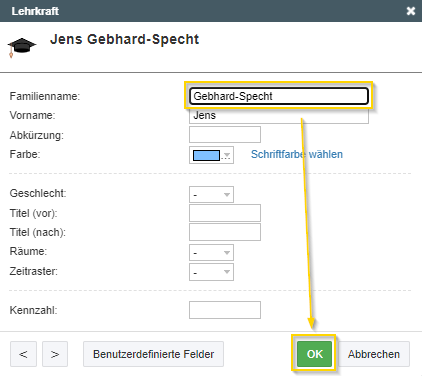
Task: Open Benutzerdefinierte Felder
Action: [x=153, y=354]
